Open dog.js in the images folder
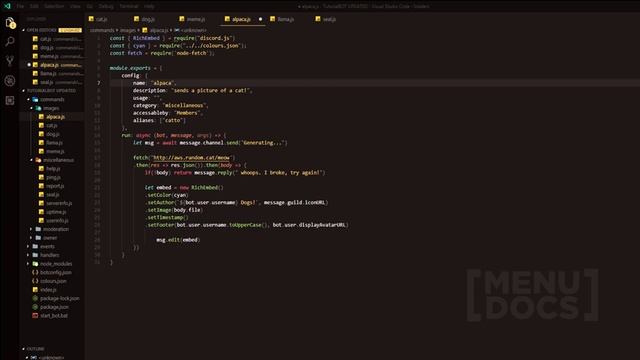 (52, 134)
